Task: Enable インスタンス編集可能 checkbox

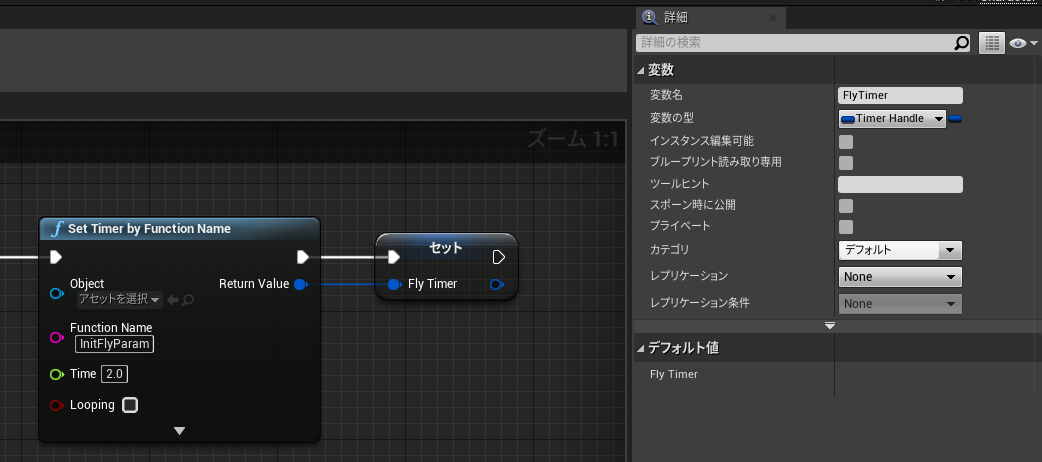Action: click(846, 142)
